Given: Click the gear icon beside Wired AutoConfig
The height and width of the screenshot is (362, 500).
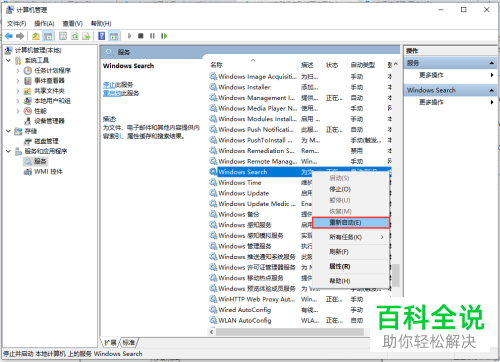Looking at the screenshot, I should [213, 310].
